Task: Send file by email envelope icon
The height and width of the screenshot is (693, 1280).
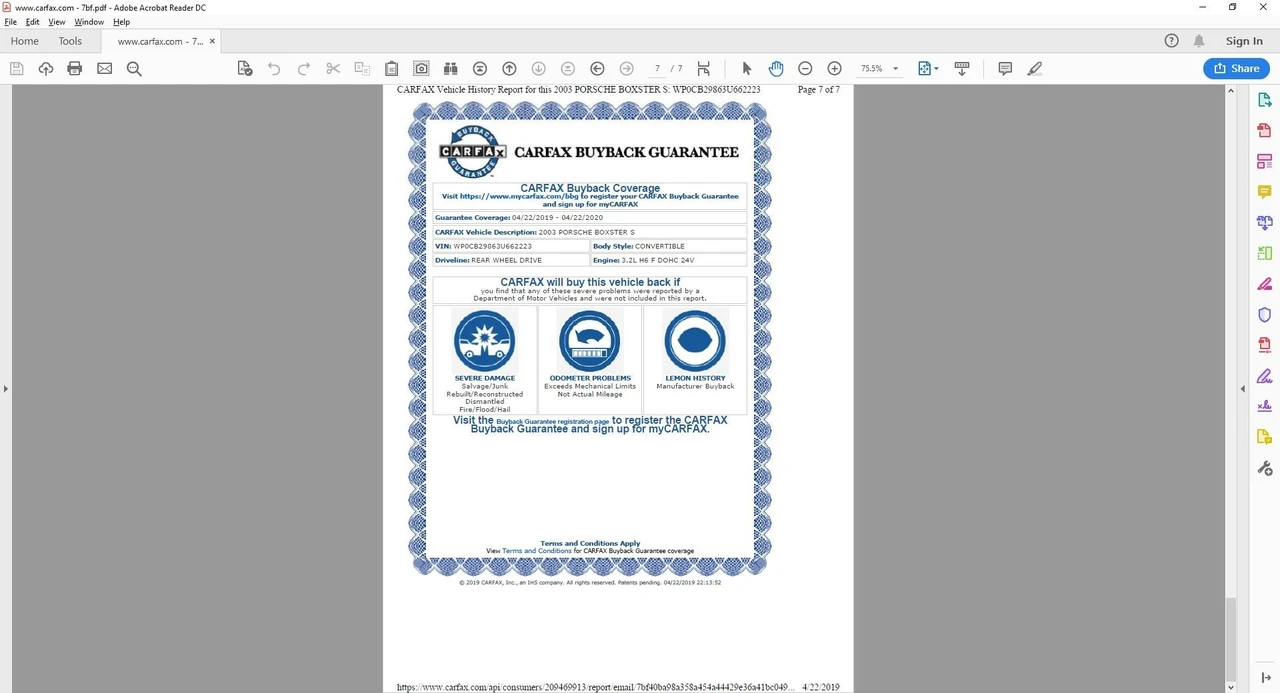Action: [104, 68]
